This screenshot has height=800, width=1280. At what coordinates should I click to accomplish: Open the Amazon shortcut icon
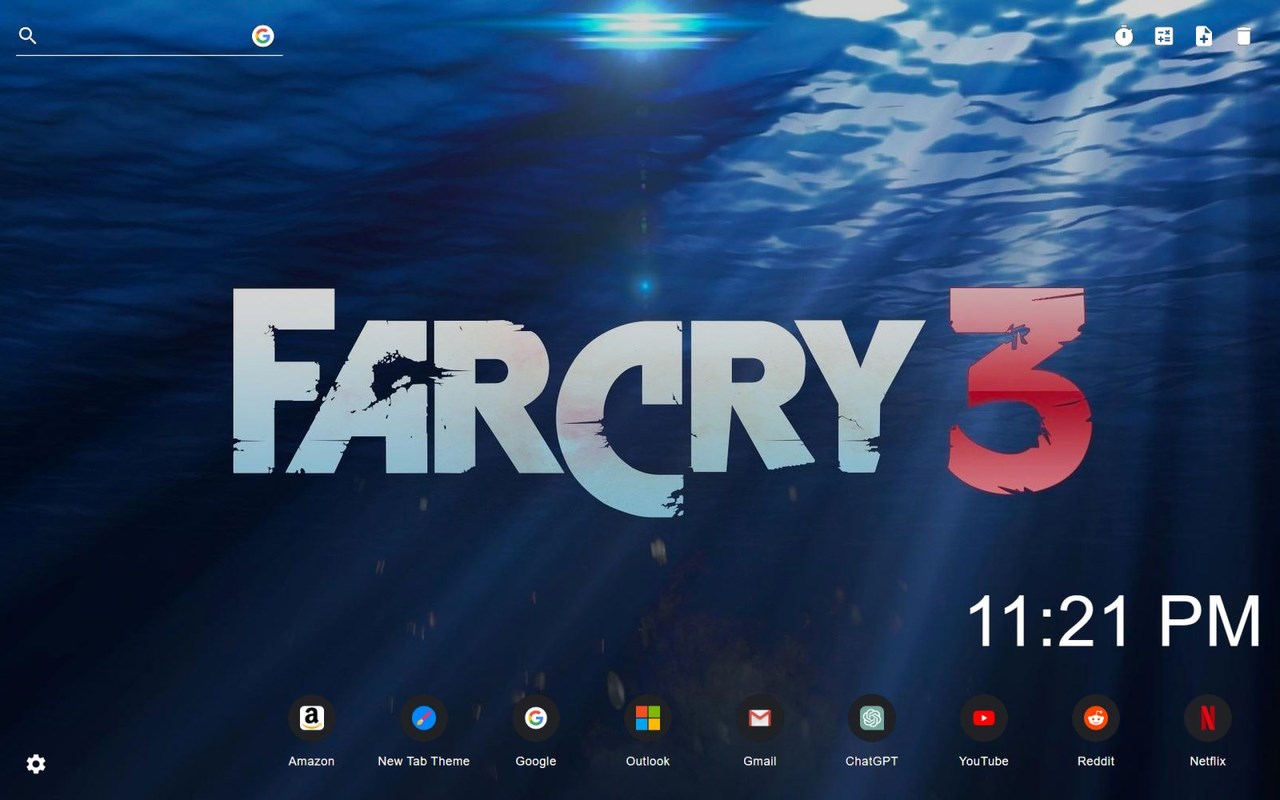point(312,718)
